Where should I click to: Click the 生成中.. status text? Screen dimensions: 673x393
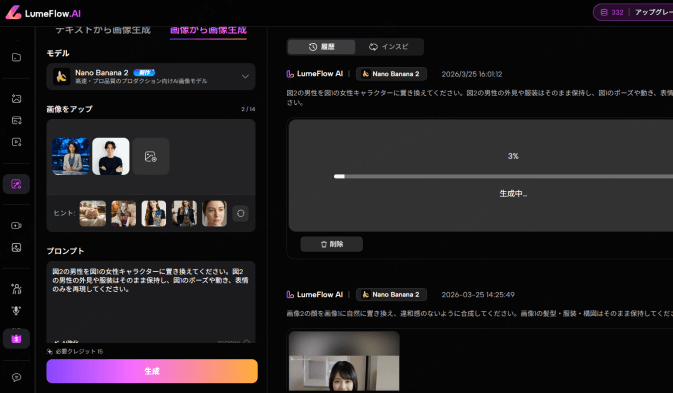point(513,194)
